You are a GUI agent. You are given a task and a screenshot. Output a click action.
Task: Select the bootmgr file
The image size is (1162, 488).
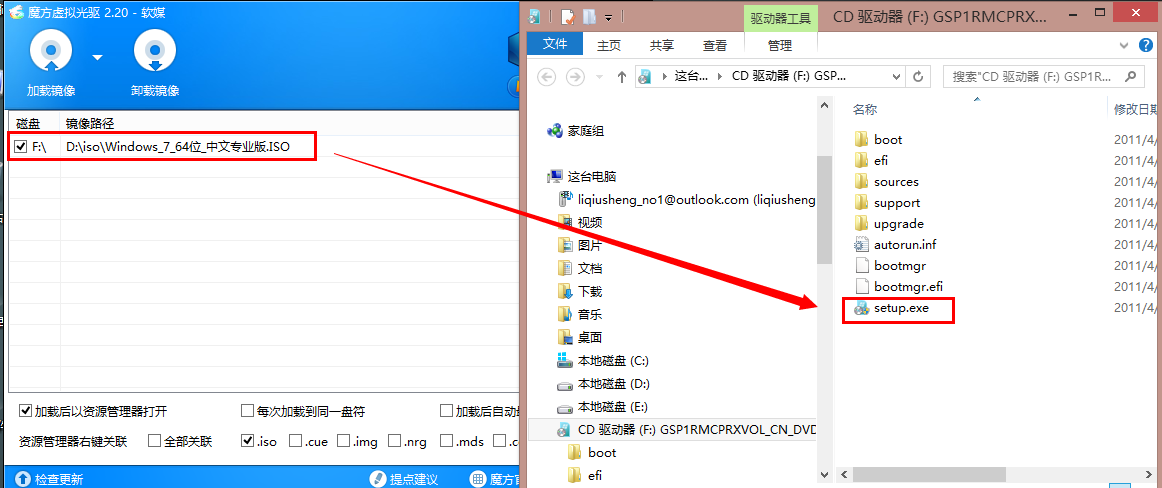tap(890, 265)
